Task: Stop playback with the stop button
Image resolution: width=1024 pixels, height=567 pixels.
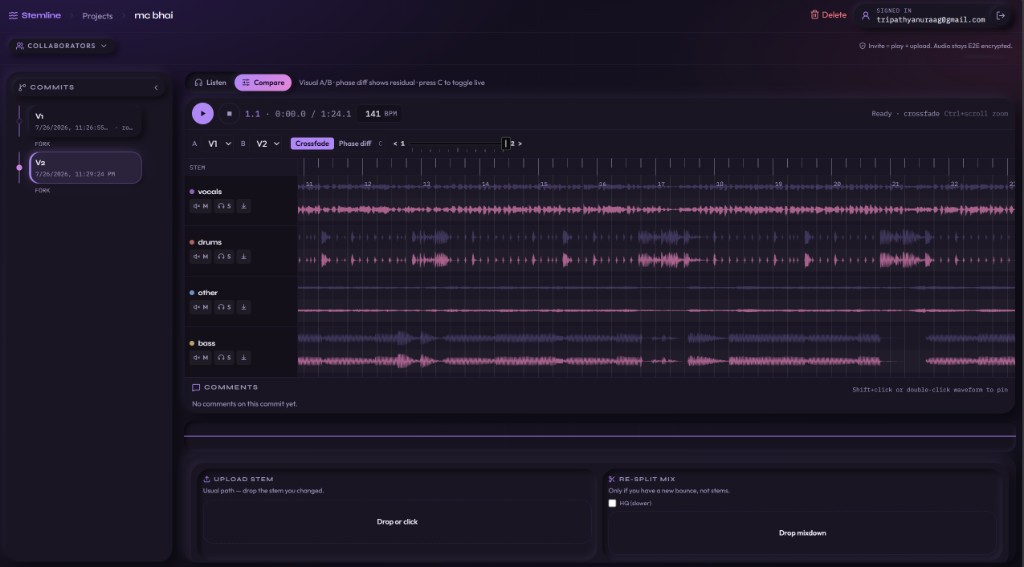Action: (229, 114)
